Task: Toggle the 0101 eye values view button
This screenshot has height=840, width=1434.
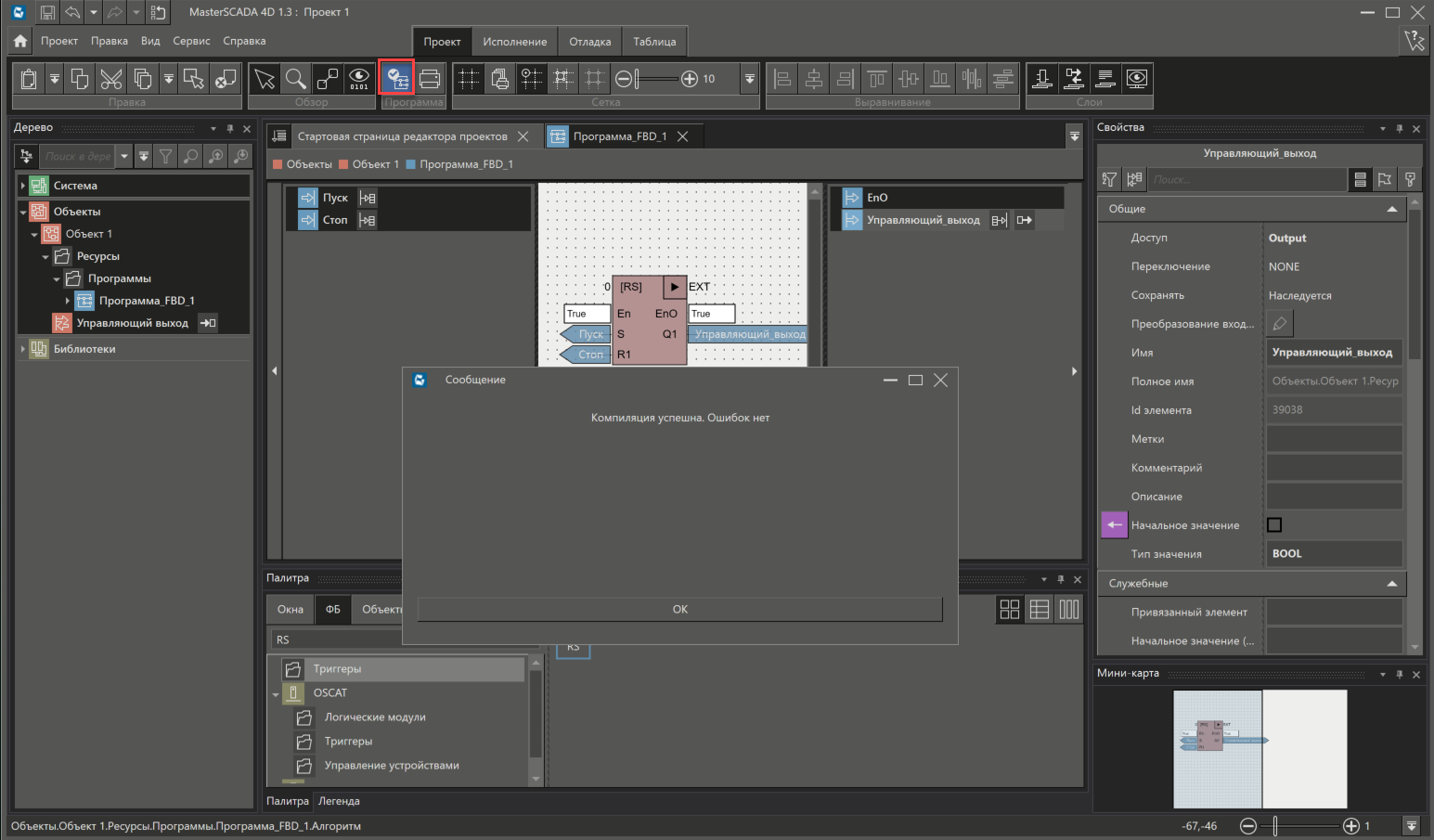Action: tap(359, 79)
